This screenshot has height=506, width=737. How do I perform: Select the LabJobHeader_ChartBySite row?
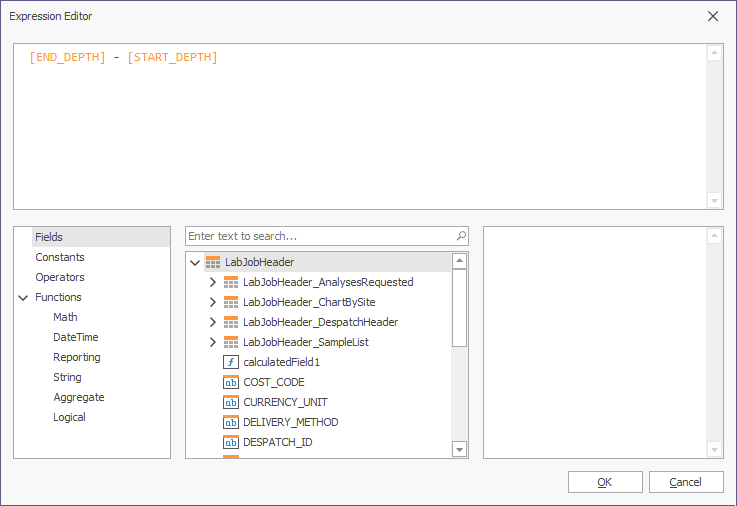click(x=309, y=302)
